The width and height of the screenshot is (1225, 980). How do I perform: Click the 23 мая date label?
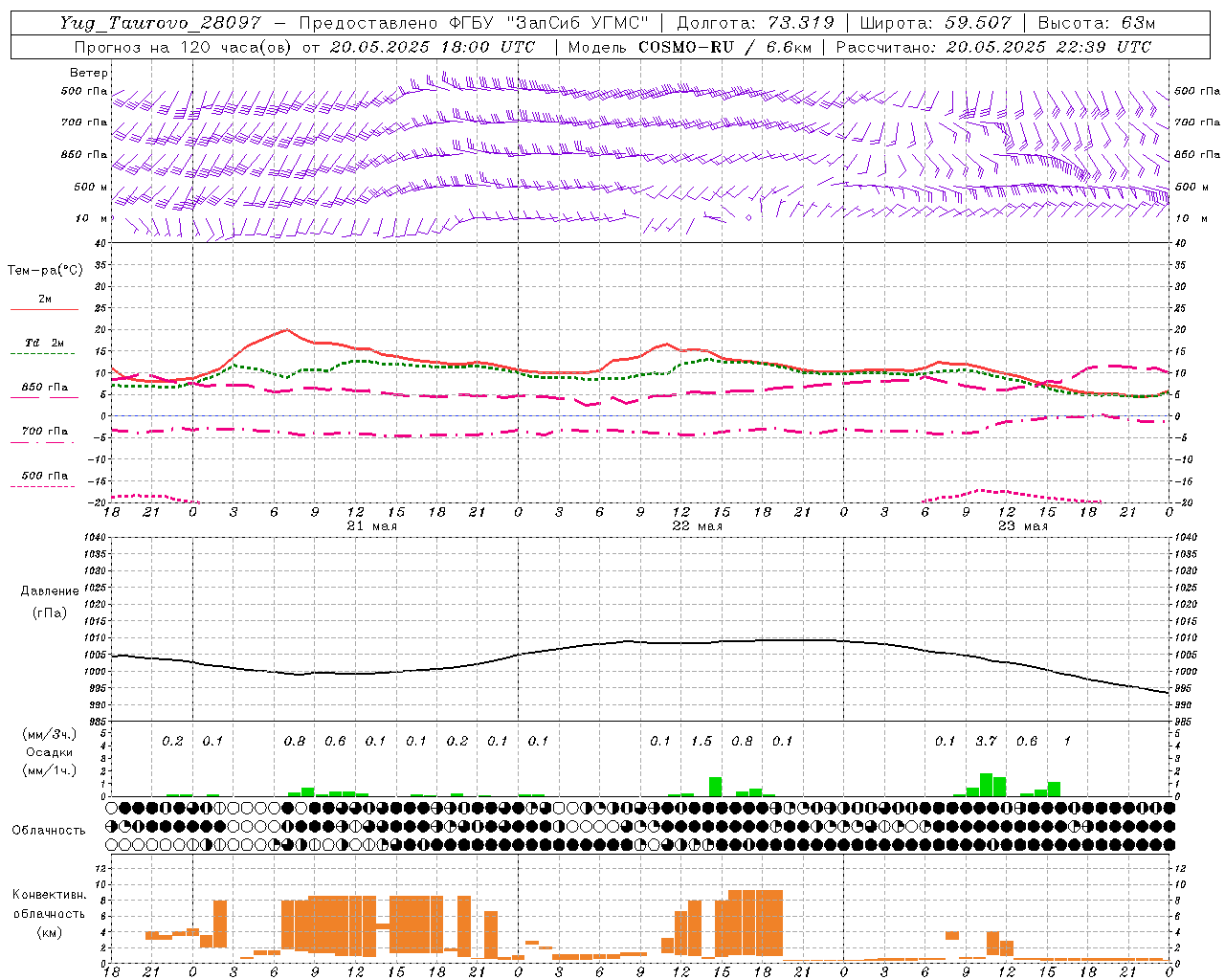click(x=1022, y=526)
